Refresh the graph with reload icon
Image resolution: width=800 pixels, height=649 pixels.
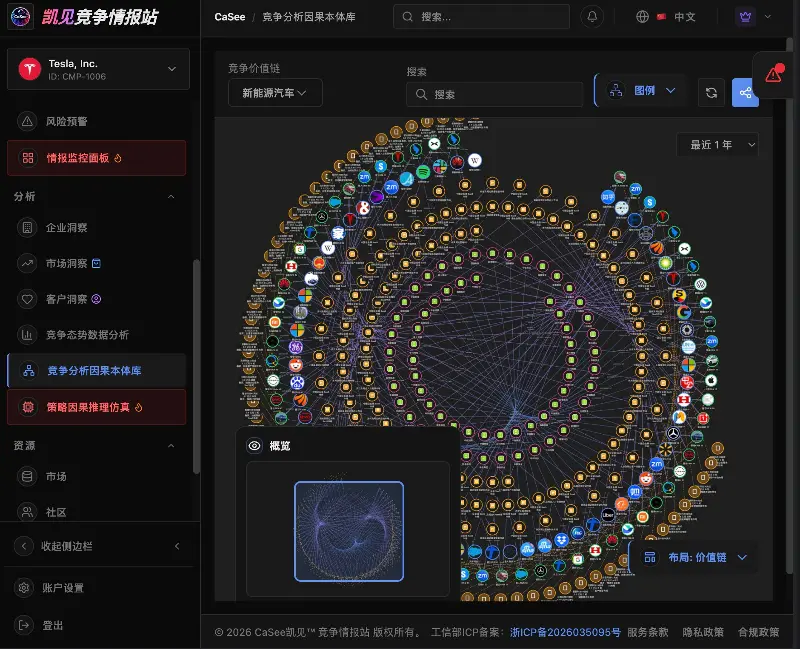711,92
